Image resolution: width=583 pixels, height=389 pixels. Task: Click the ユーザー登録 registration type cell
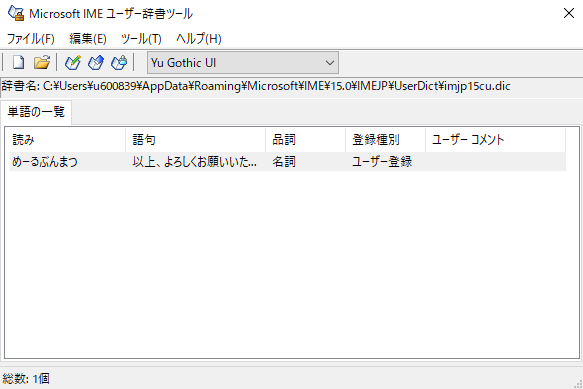[x=382, y=162]
